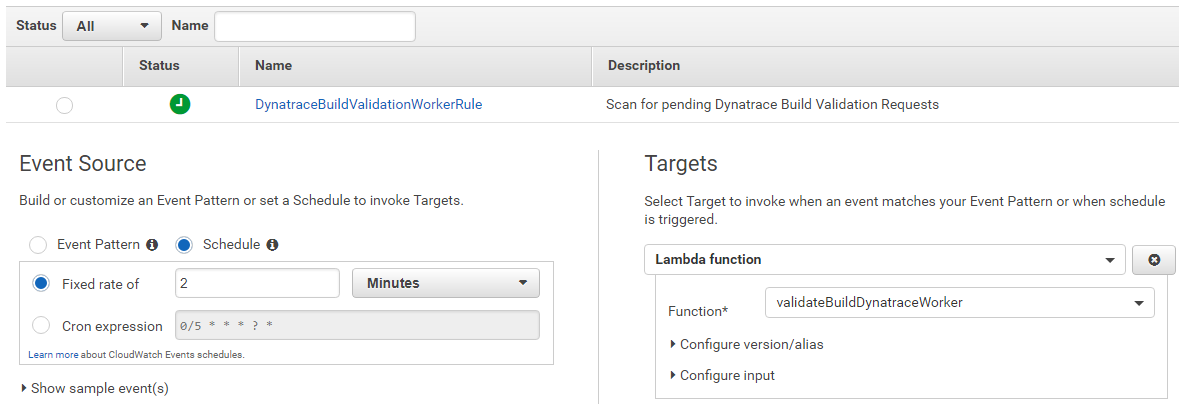Expand Configure version/alias

746,345
